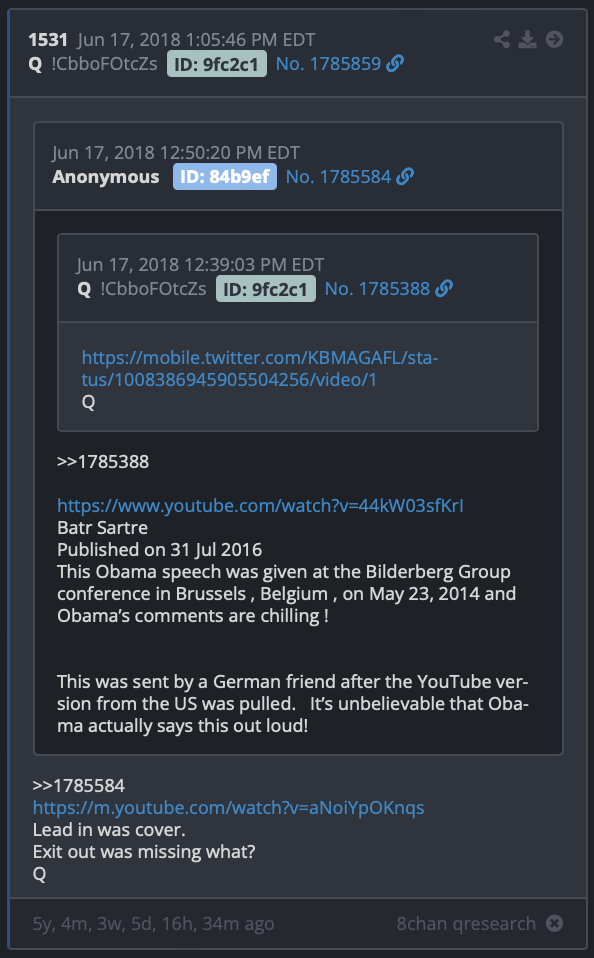
Task: Open post number No. 1785859 link
Action: click(328, 64)
